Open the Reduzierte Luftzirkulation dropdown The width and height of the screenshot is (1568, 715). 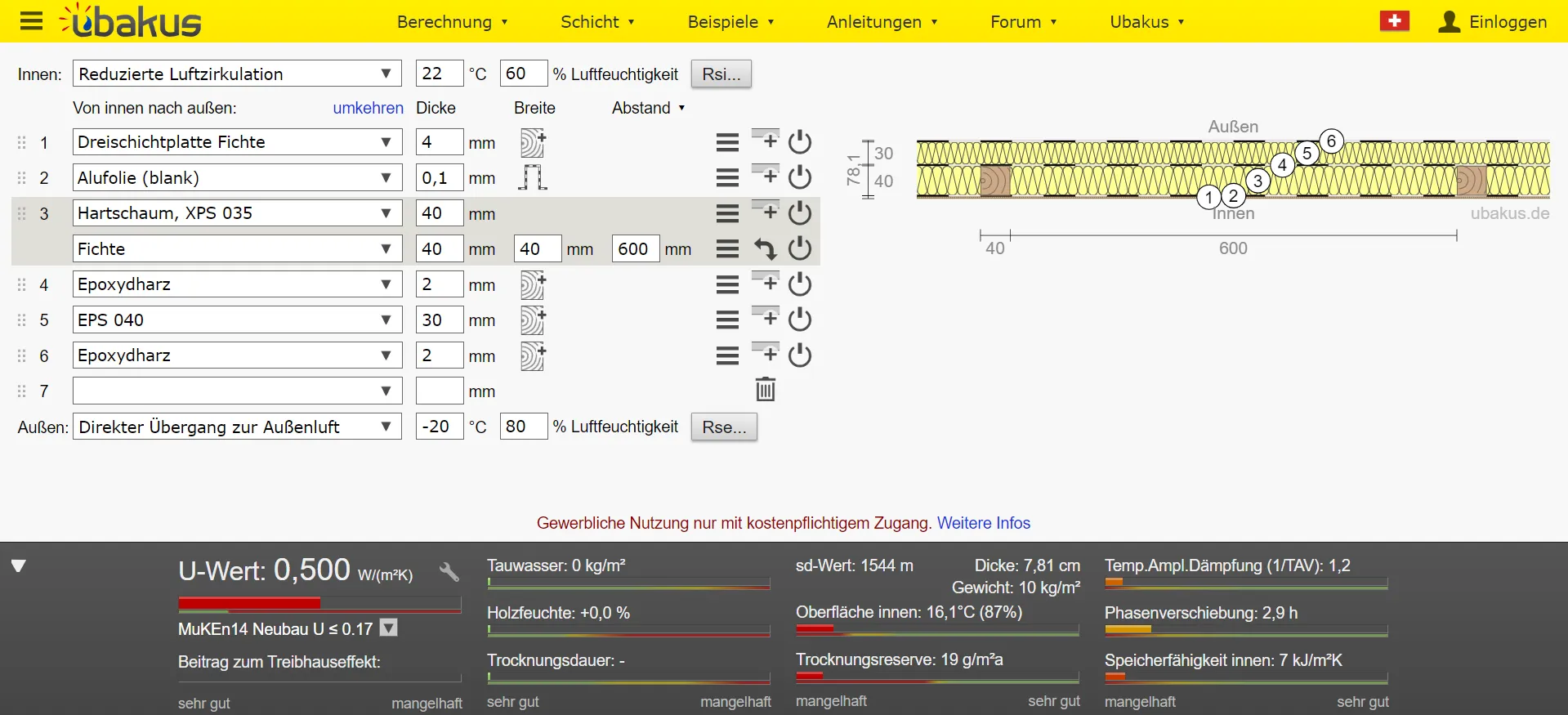[x=237, y=74]
